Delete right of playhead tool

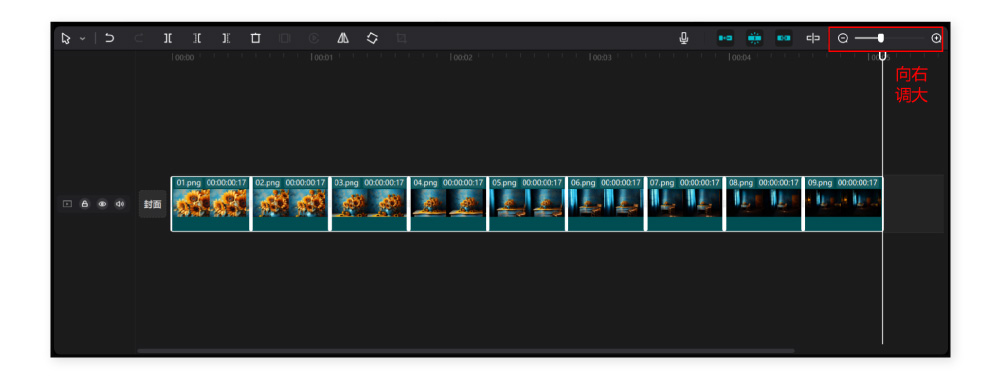click(226, 38)
